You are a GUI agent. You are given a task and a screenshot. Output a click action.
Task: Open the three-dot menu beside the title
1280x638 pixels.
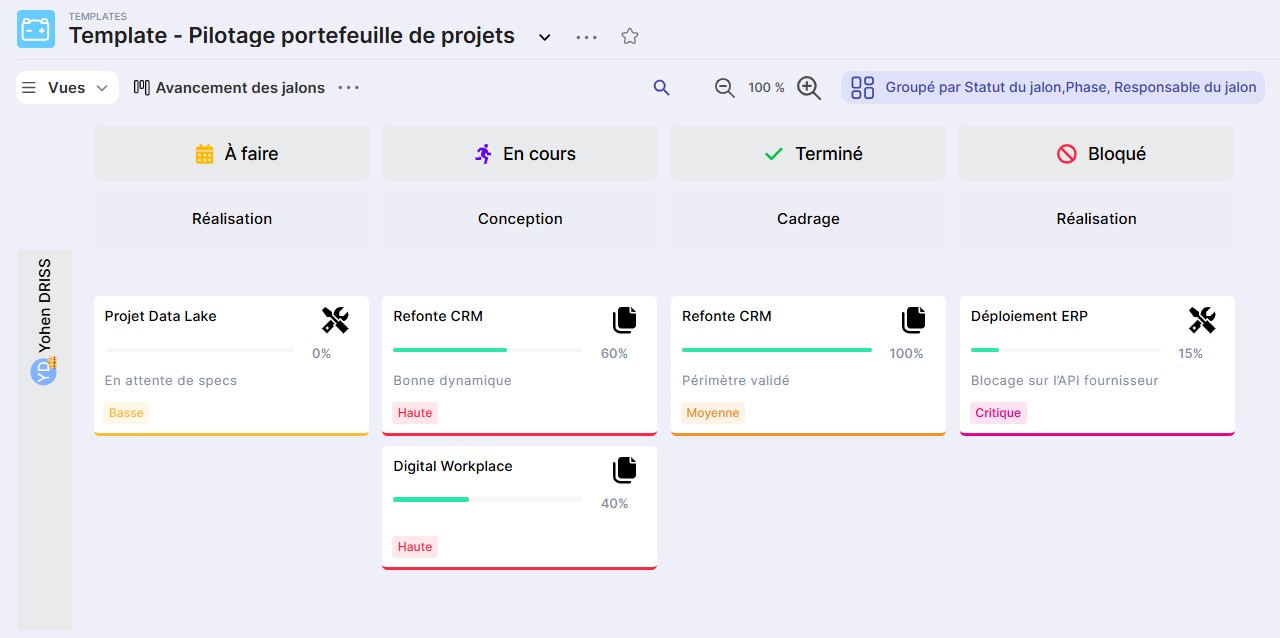click(587, 37)
